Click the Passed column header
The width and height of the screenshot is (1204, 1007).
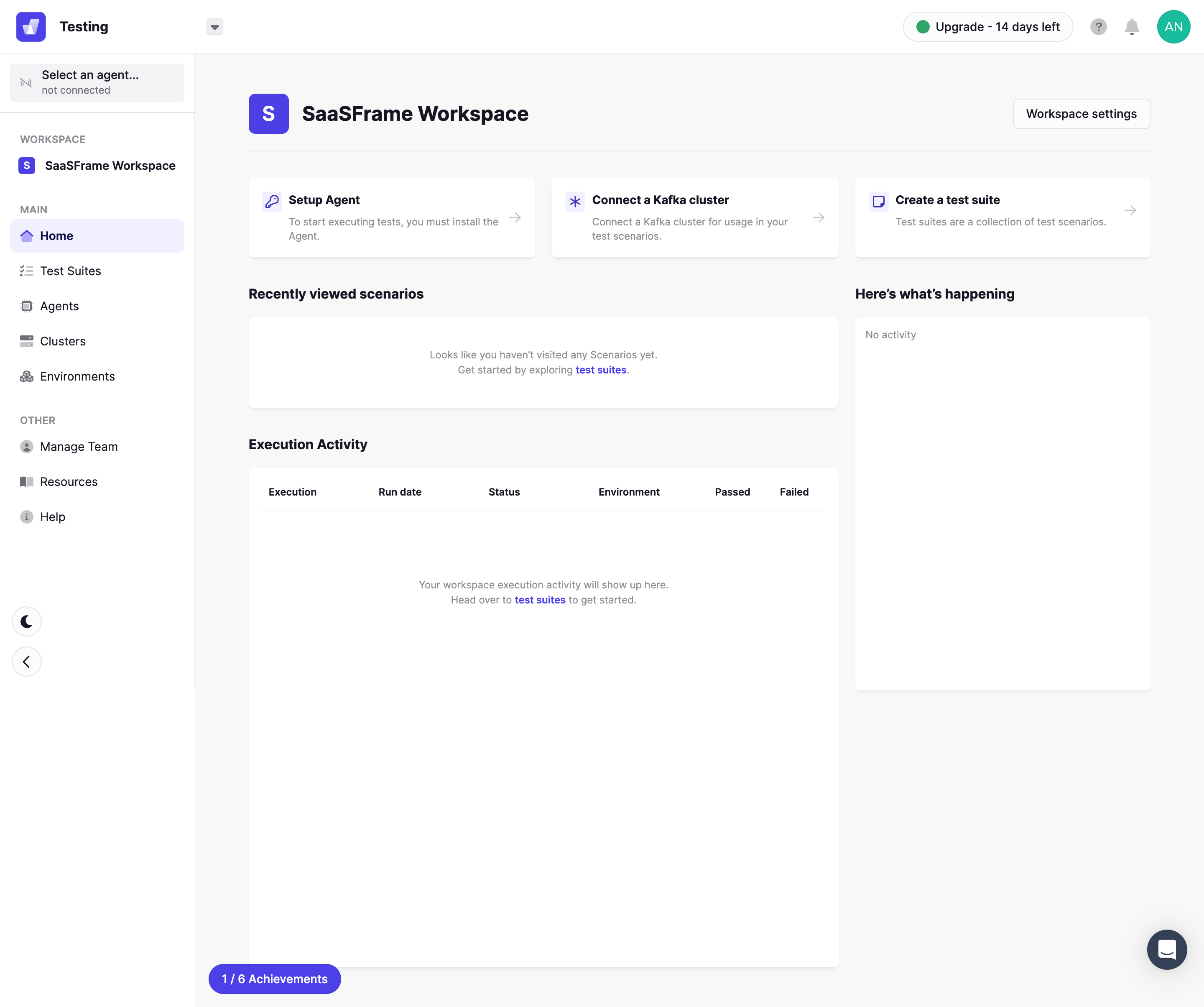(732, 492)
